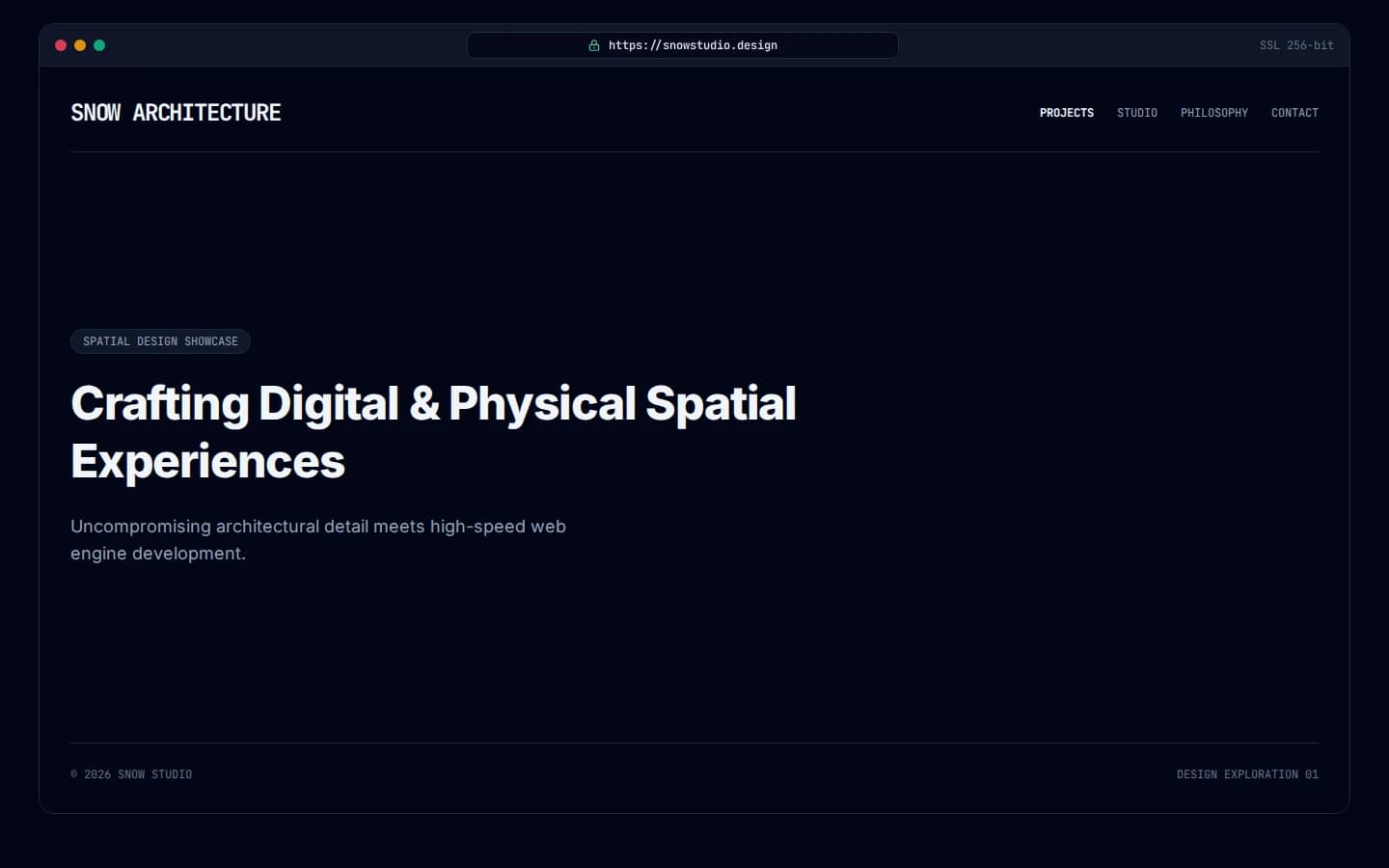The height and width of the screenshot is (868, 1389).
Task: Go to the STUDIO nav link
Action: [1137, 113]
